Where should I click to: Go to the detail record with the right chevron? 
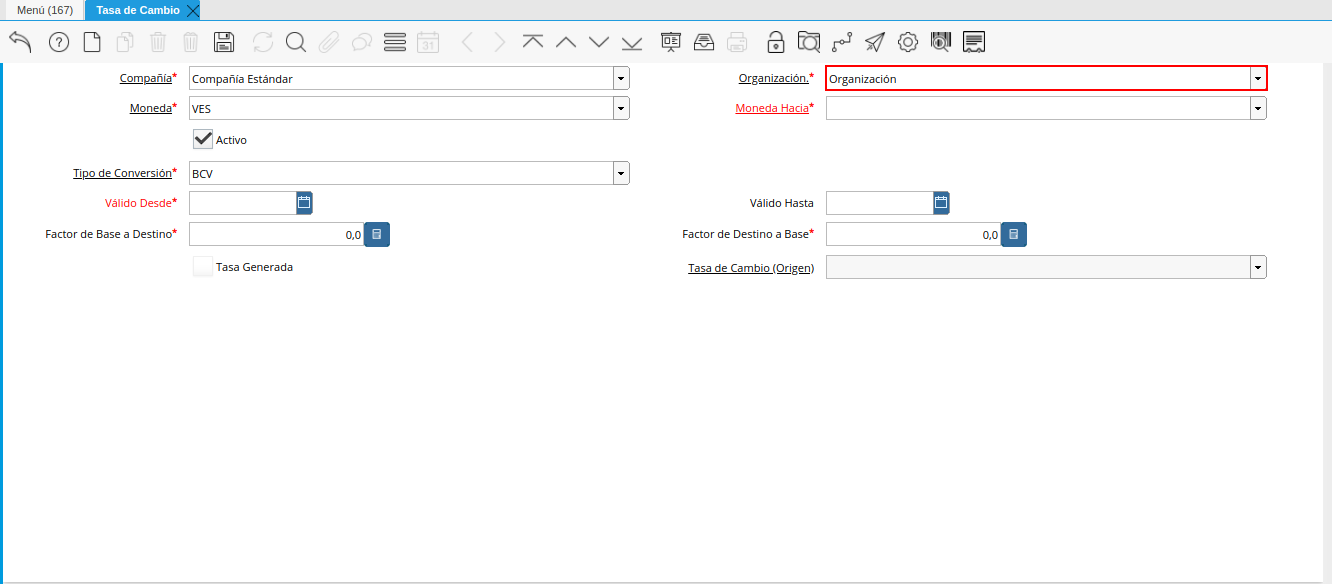(x=500, y=42)
